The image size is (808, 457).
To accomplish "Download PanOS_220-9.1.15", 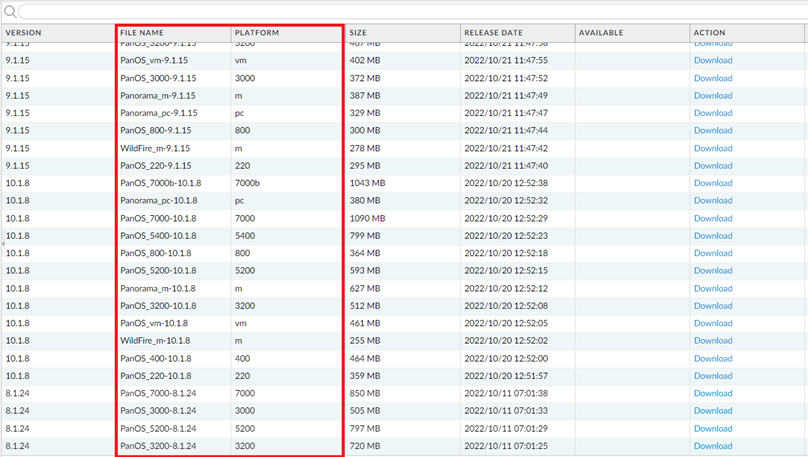I will [713, 165].
